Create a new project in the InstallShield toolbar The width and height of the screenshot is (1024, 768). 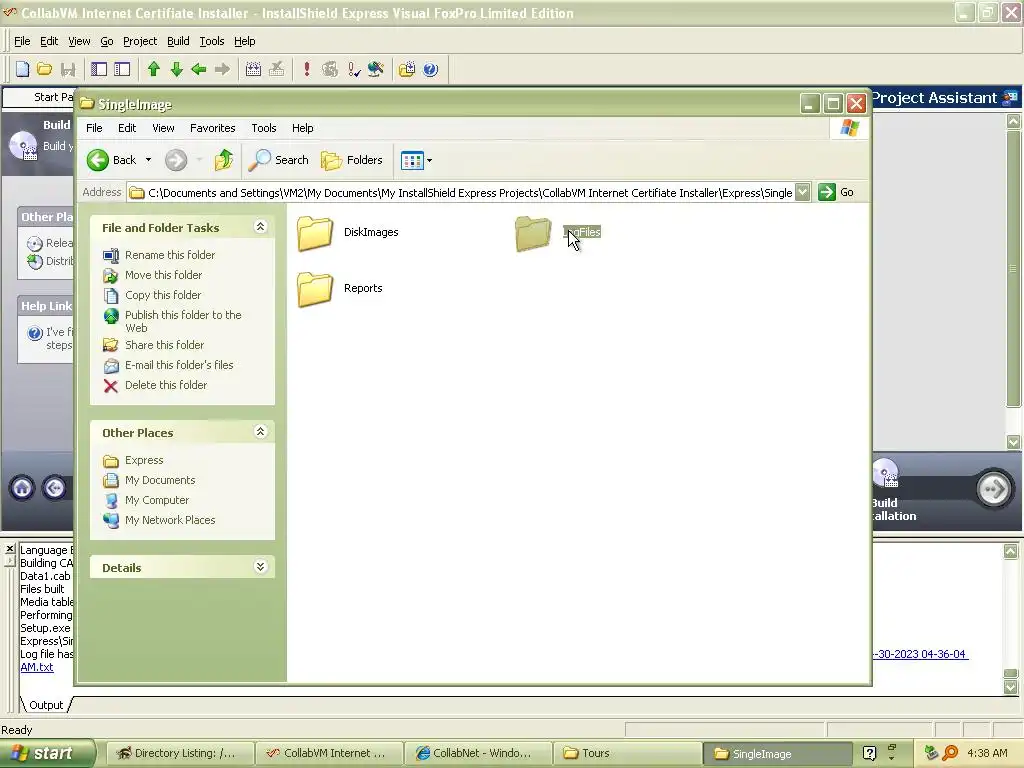22,69
